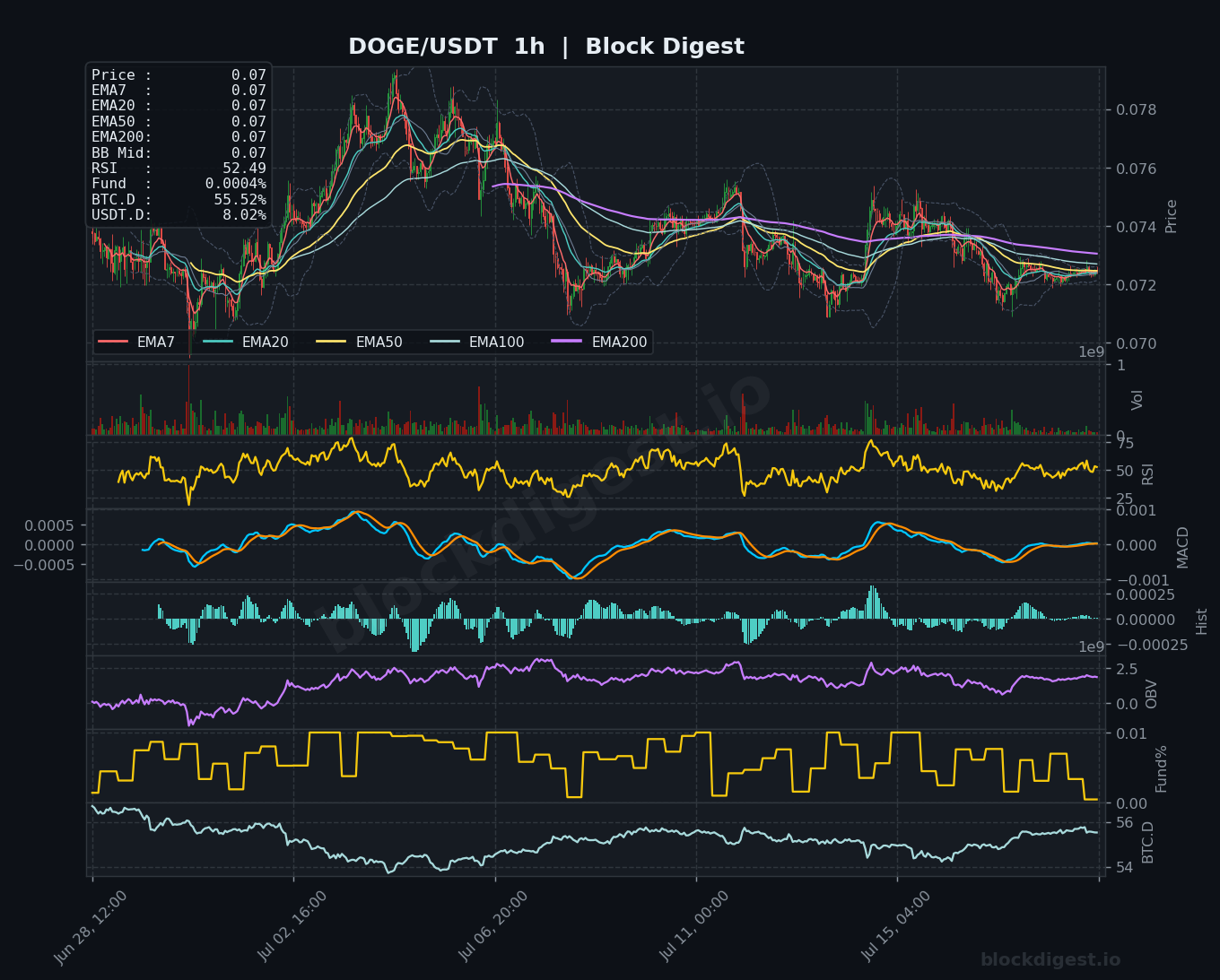Click the 0.070 price axis label

pos(1136,343)
